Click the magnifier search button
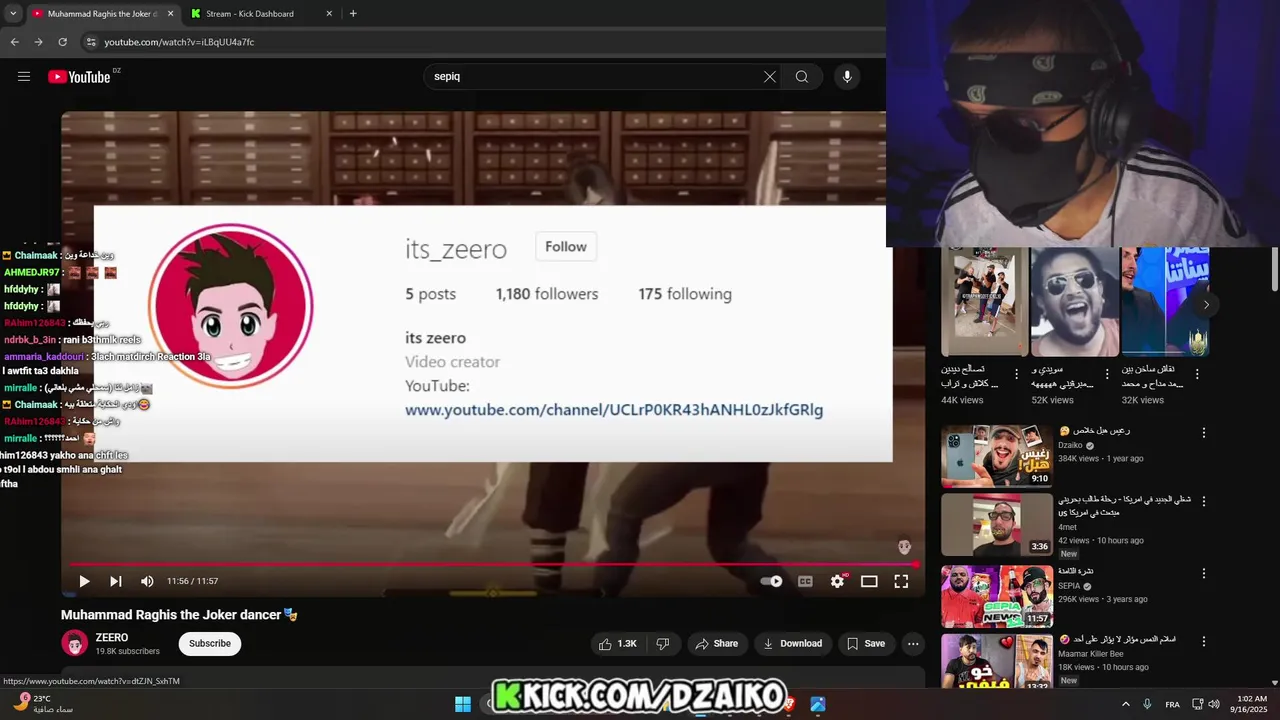The image size is (1280, 720). (x=802, y=76)
